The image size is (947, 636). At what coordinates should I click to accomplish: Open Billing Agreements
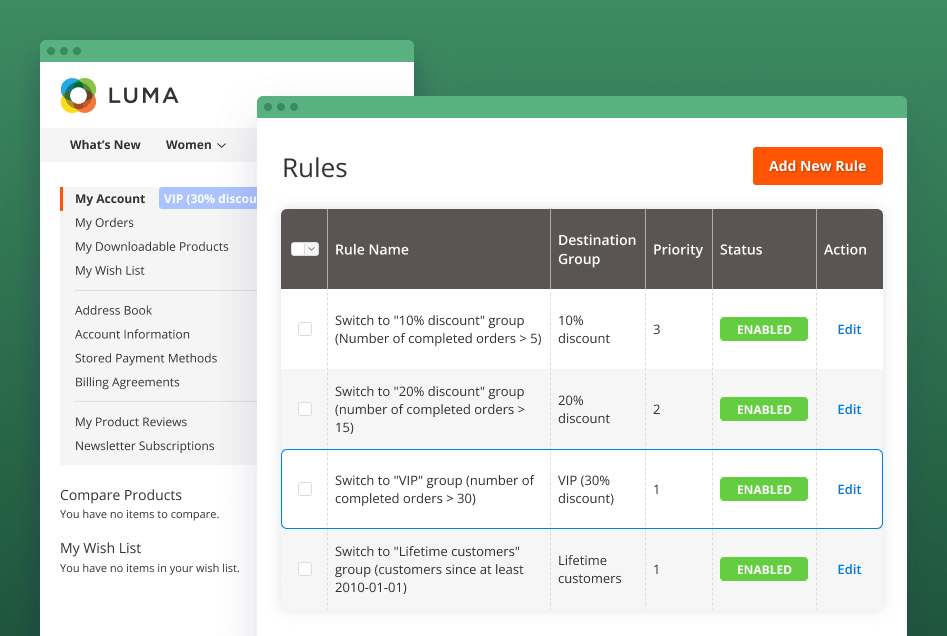[x=127, y=381]
